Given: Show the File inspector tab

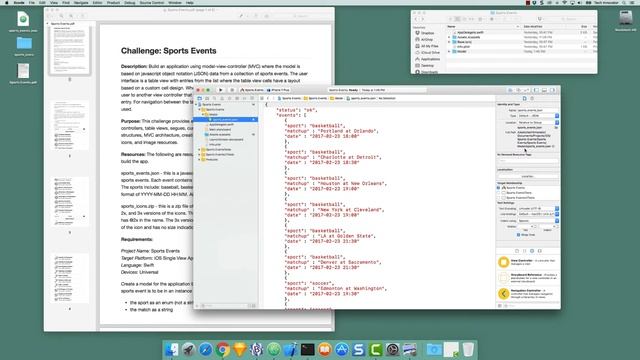Looking at the screenshot, I should (x=524, y=98).
